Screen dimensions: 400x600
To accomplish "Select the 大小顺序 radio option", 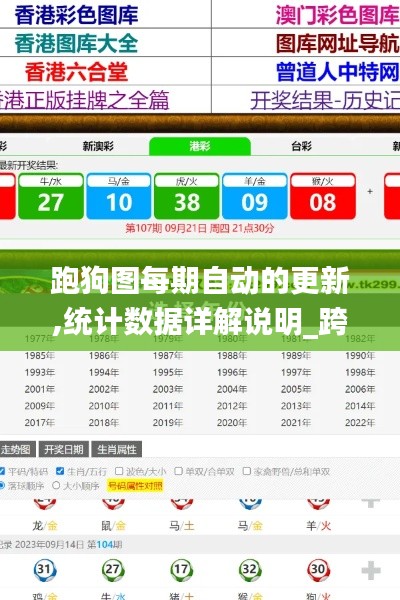I will pyautogui.click(x=56, y=486).
